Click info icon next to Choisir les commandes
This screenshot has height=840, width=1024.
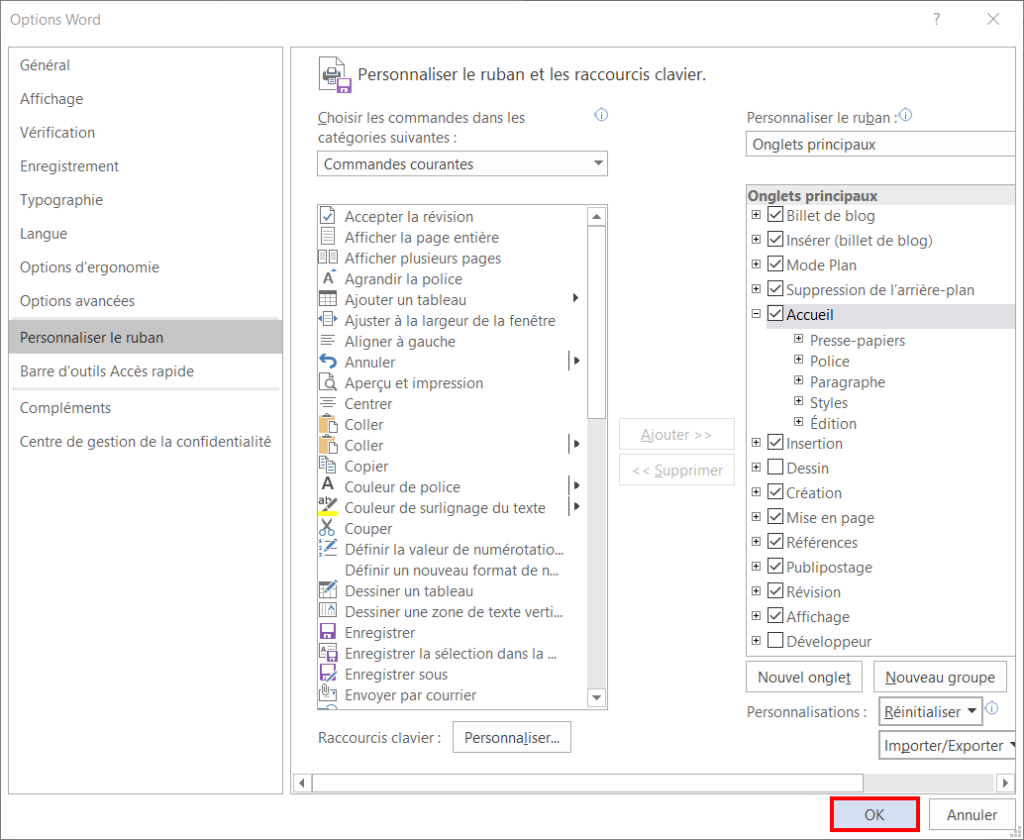coord(601,115)
